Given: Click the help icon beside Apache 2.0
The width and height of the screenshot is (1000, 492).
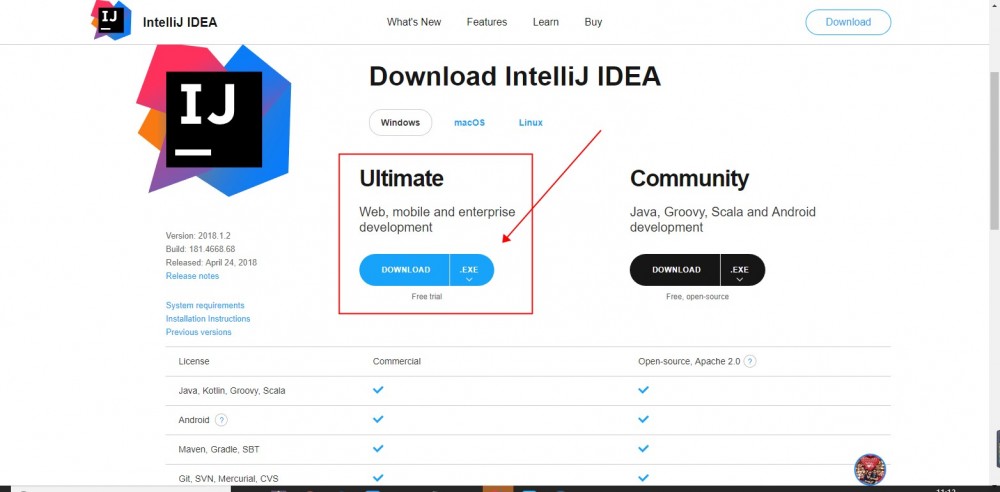Looking at the screenshot, I should [750, 361].
